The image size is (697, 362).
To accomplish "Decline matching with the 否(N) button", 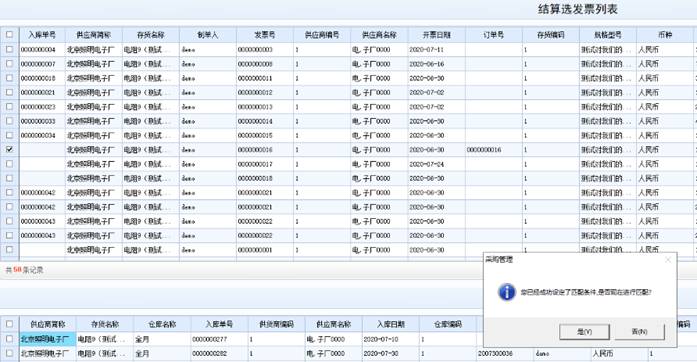I will click(x=640, y=332).
